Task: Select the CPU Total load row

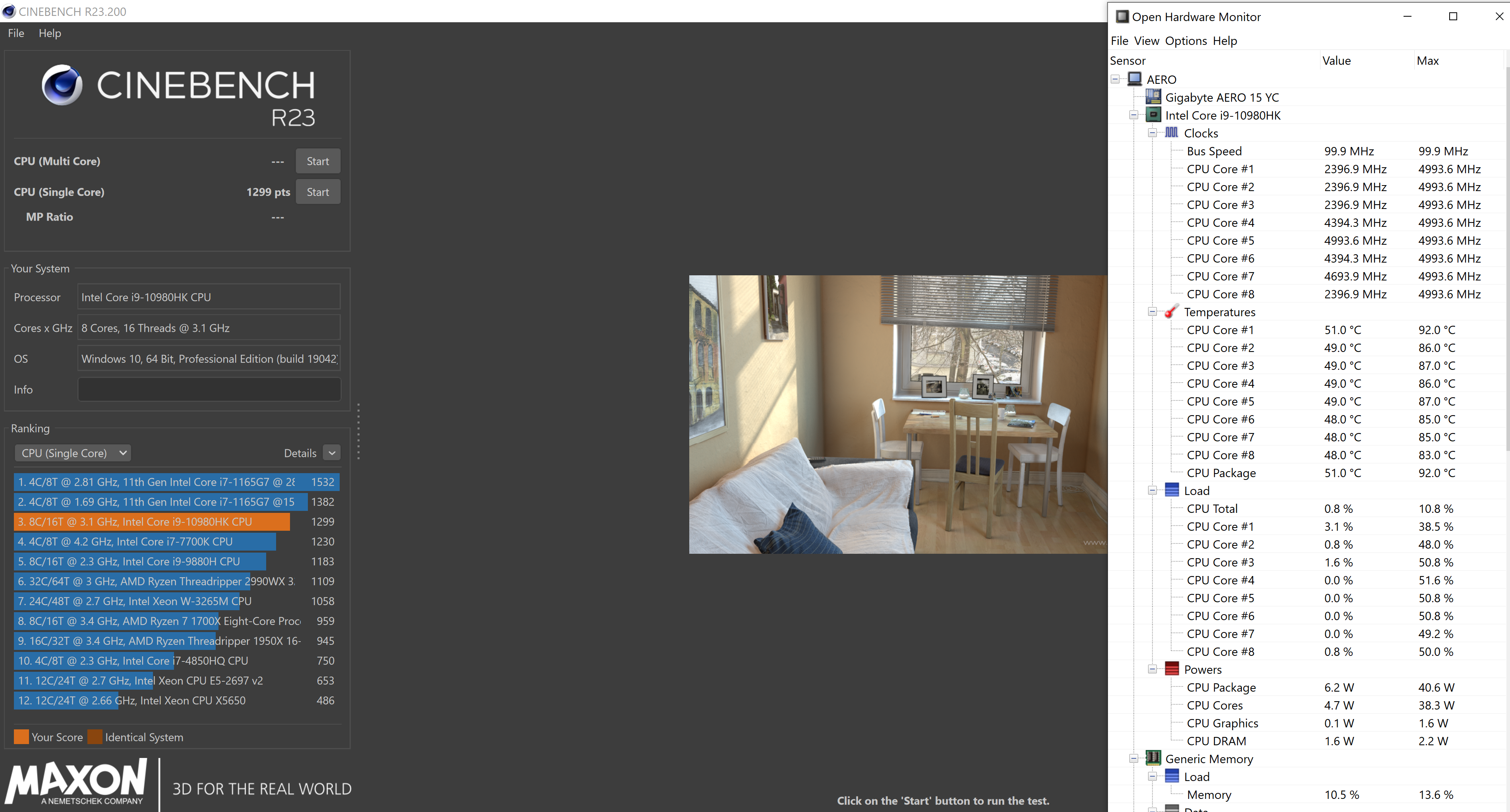Action: tap(1306, 509)
